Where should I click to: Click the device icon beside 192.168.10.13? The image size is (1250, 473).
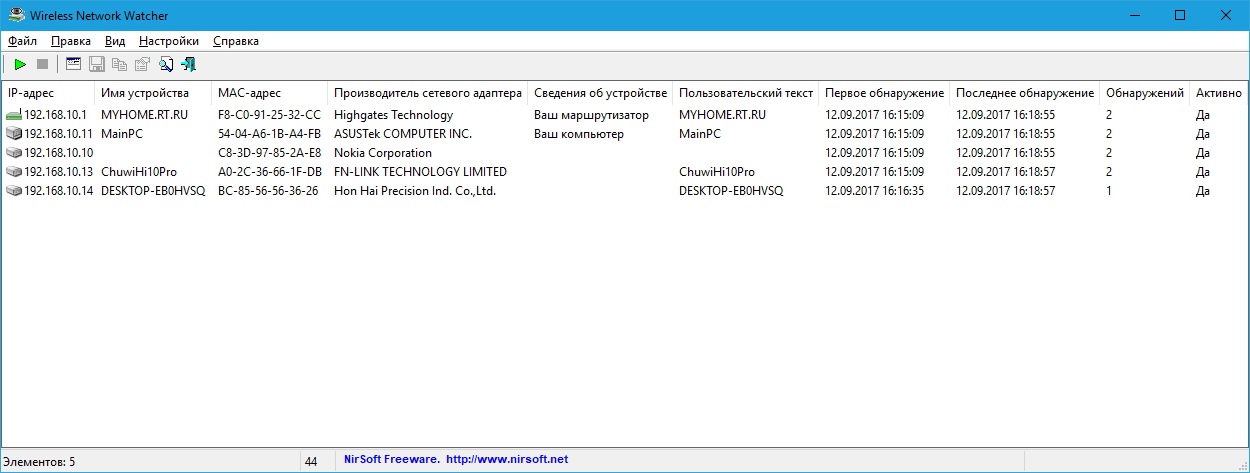click(x=14, y=172)
